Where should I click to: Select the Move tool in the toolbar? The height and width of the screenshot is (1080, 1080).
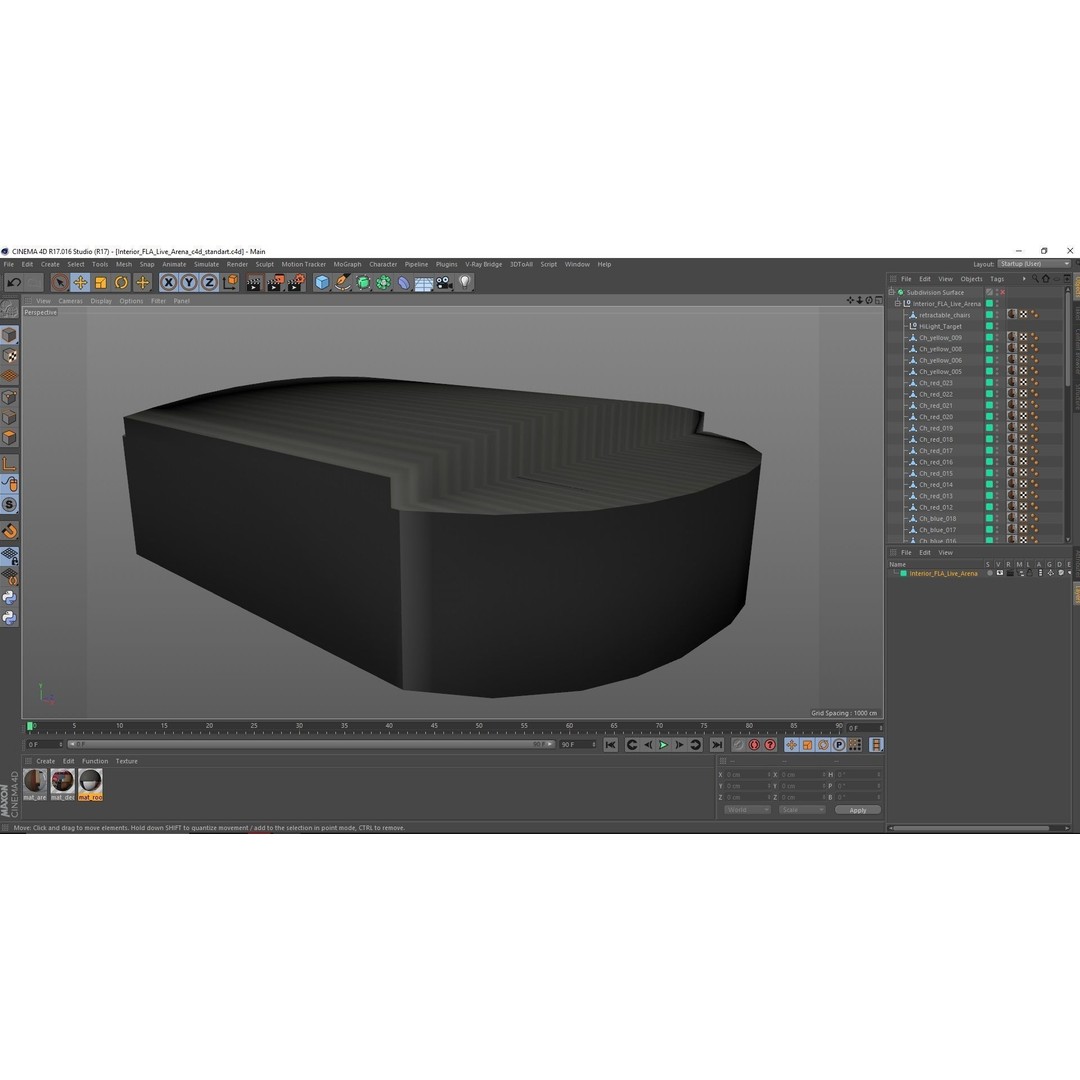[x=80, y=282]
